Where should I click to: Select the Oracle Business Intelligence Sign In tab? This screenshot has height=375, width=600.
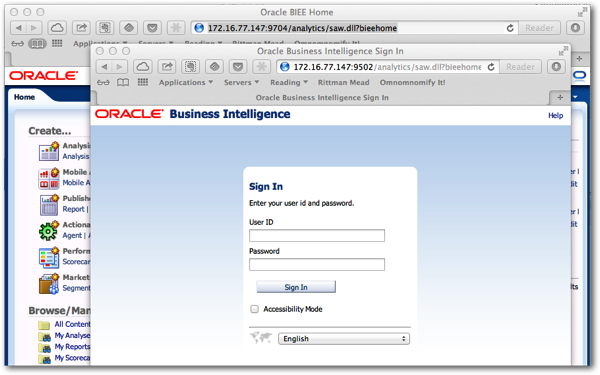[x=322, y=98]
